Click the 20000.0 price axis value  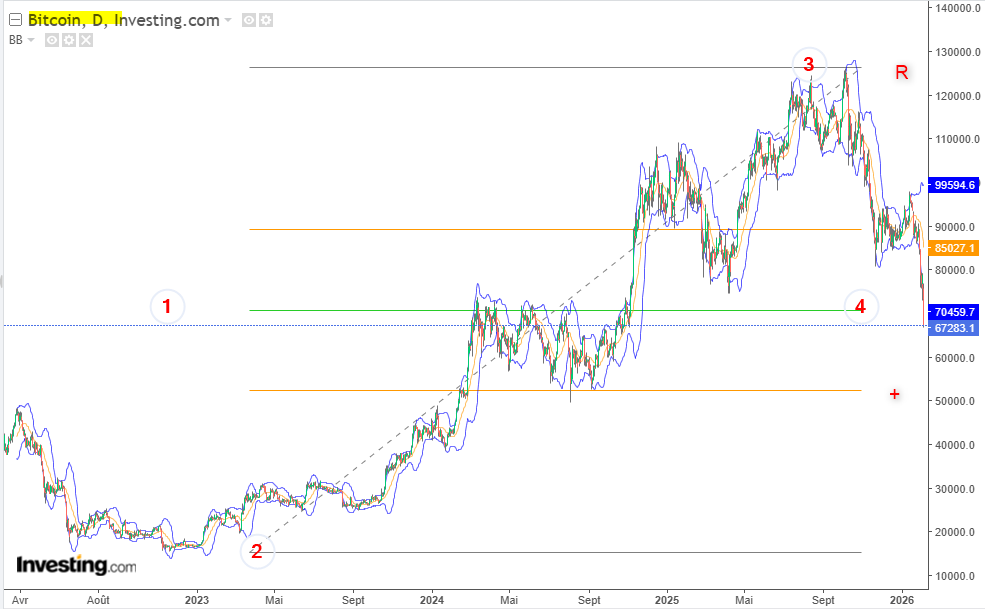coord(955,532)
